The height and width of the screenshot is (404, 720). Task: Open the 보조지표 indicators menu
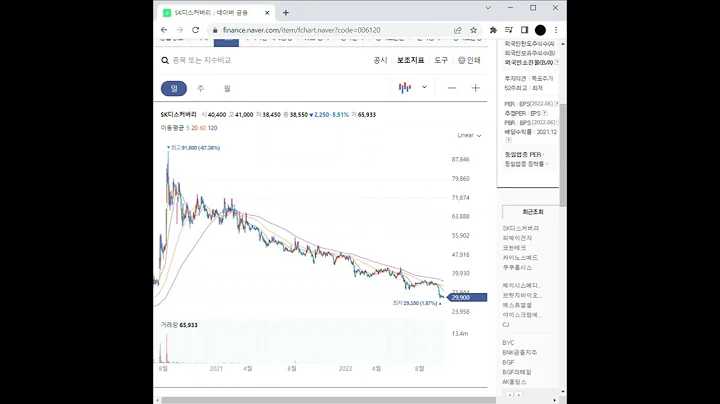(411, 60)
